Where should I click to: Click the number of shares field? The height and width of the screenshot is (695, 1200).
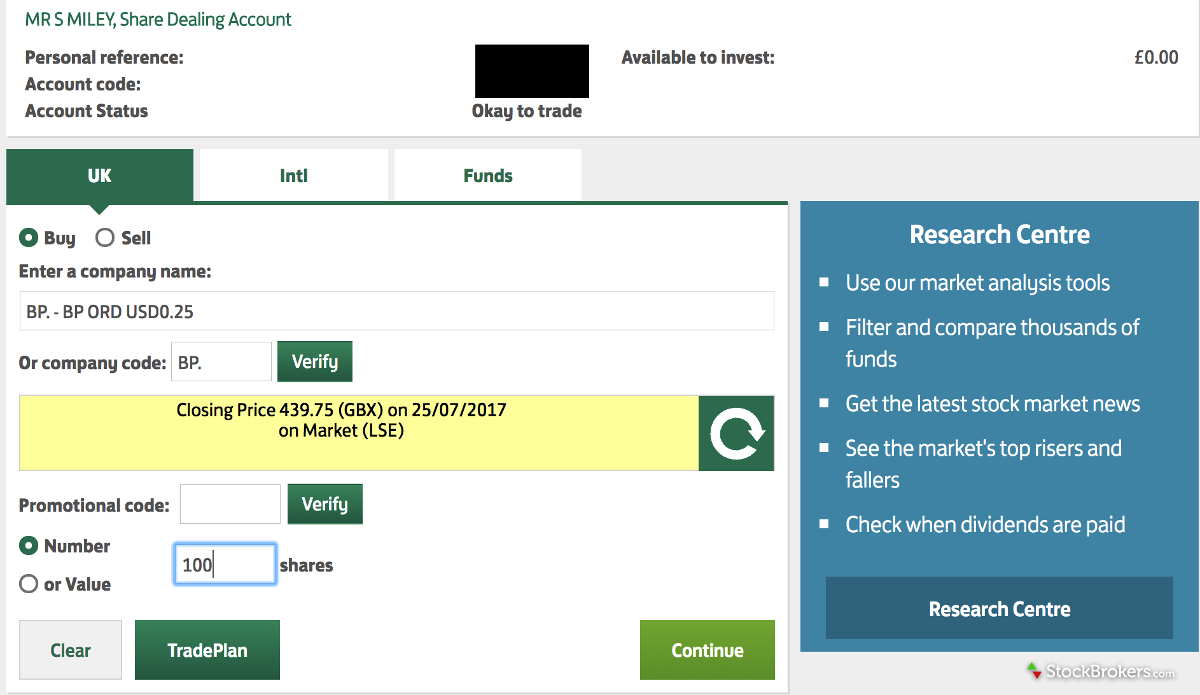[x=225, y=564]
